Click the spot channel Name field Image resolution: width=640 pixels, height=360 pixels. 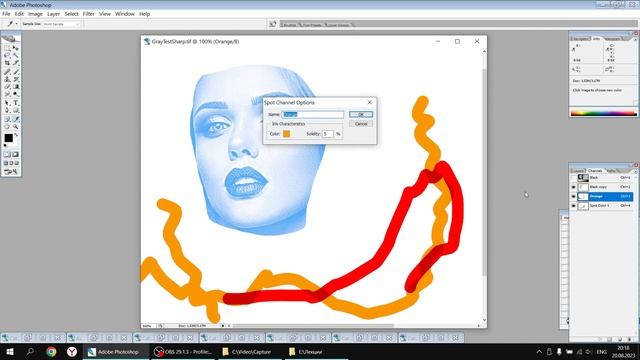[313, 114]
